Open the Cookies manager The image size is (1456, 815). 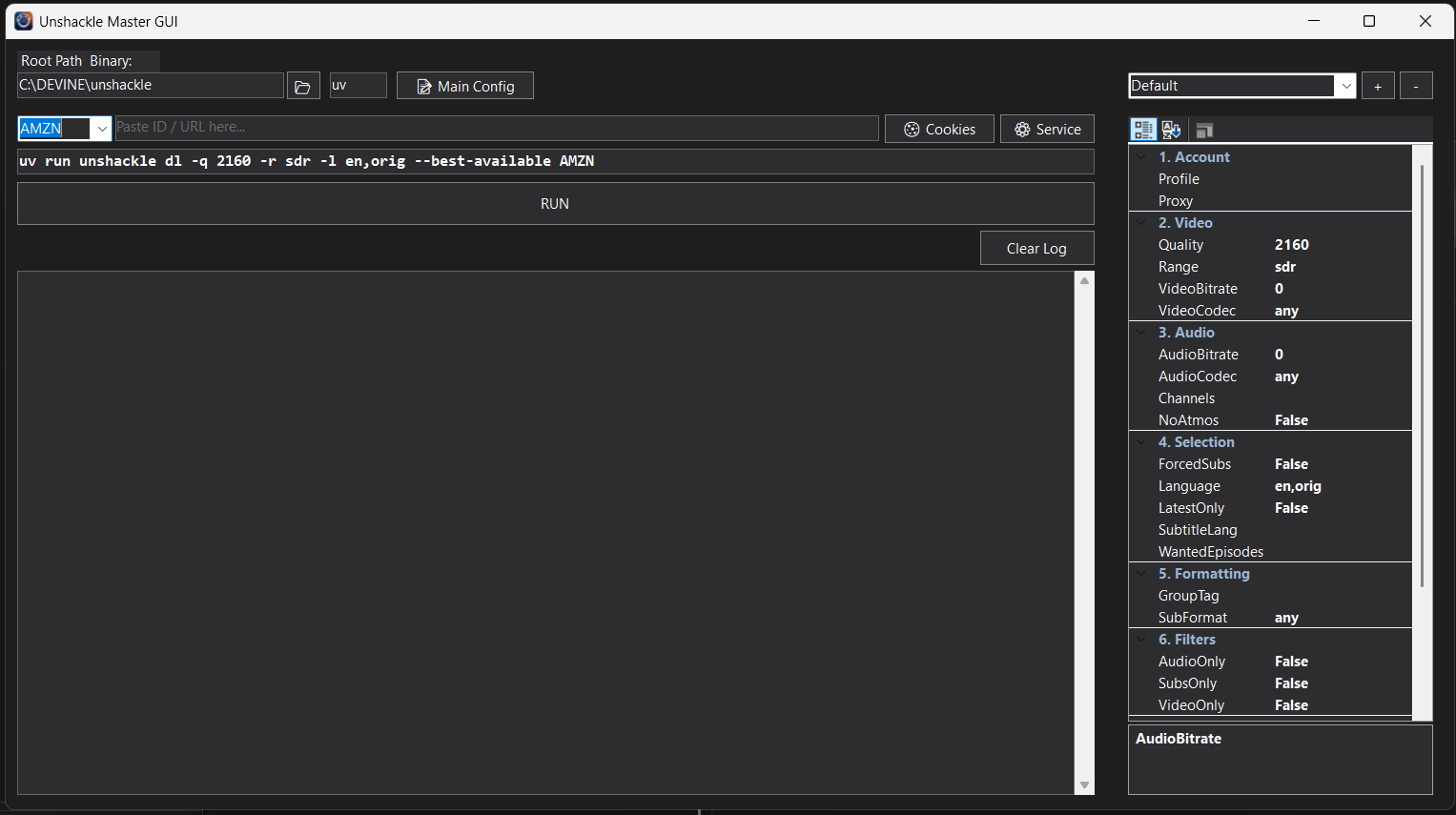pyautogui.click(x=939, y=129)
